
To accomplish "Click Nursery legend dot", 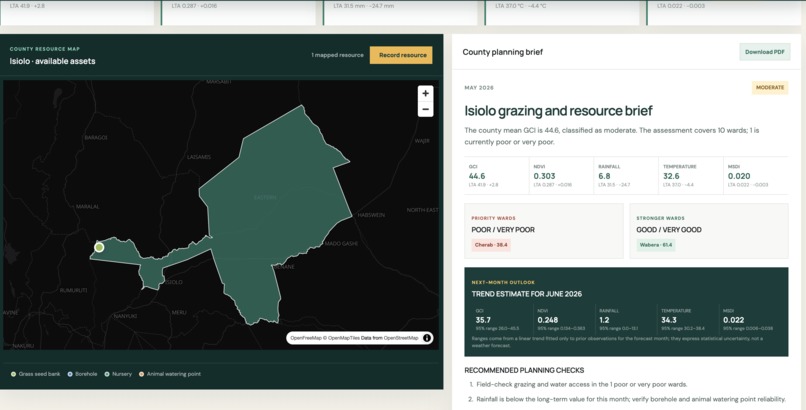I will pos(107,374).
